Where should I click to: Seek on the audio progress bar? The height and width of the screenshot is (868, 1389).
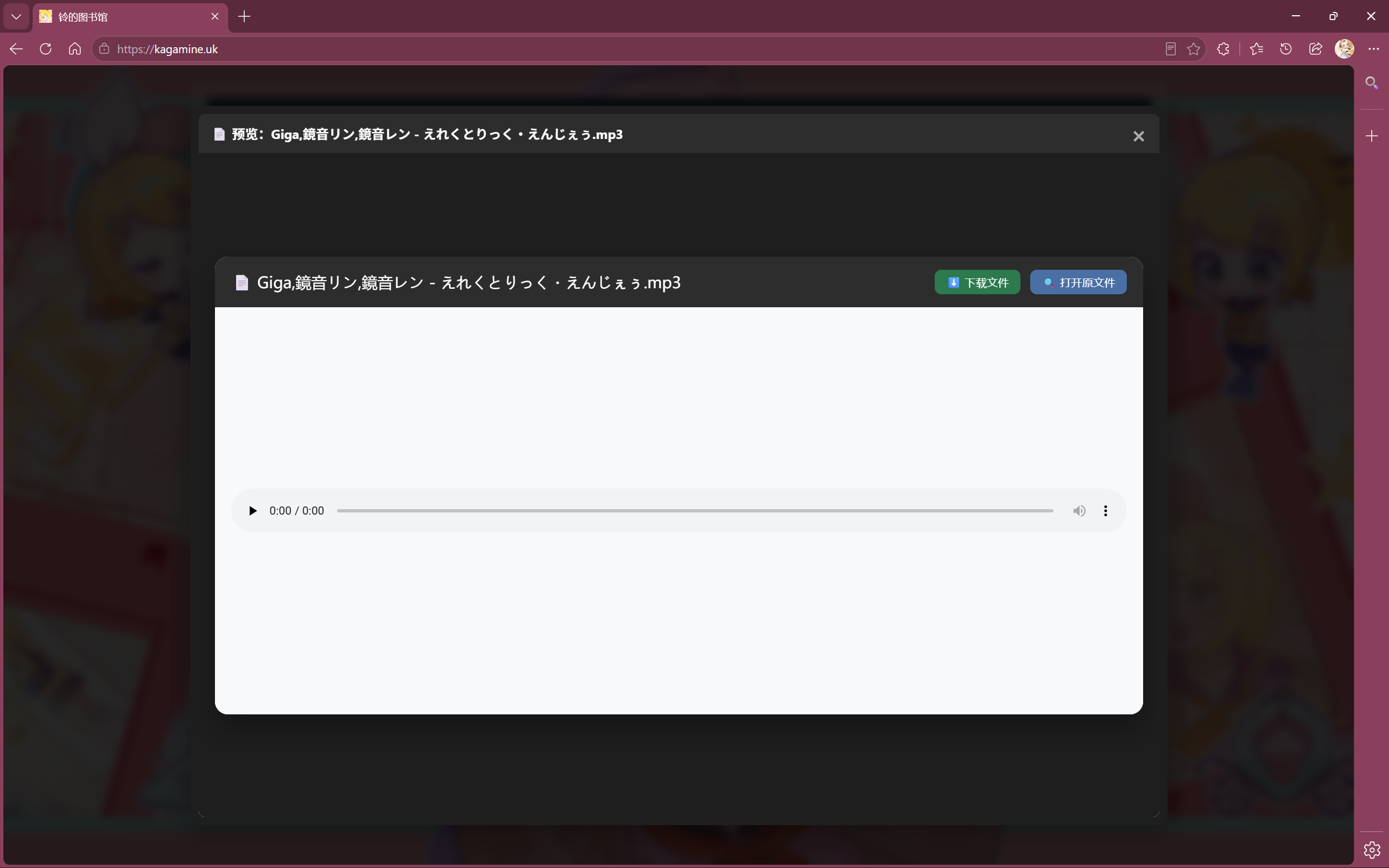[x=695, y=510]
